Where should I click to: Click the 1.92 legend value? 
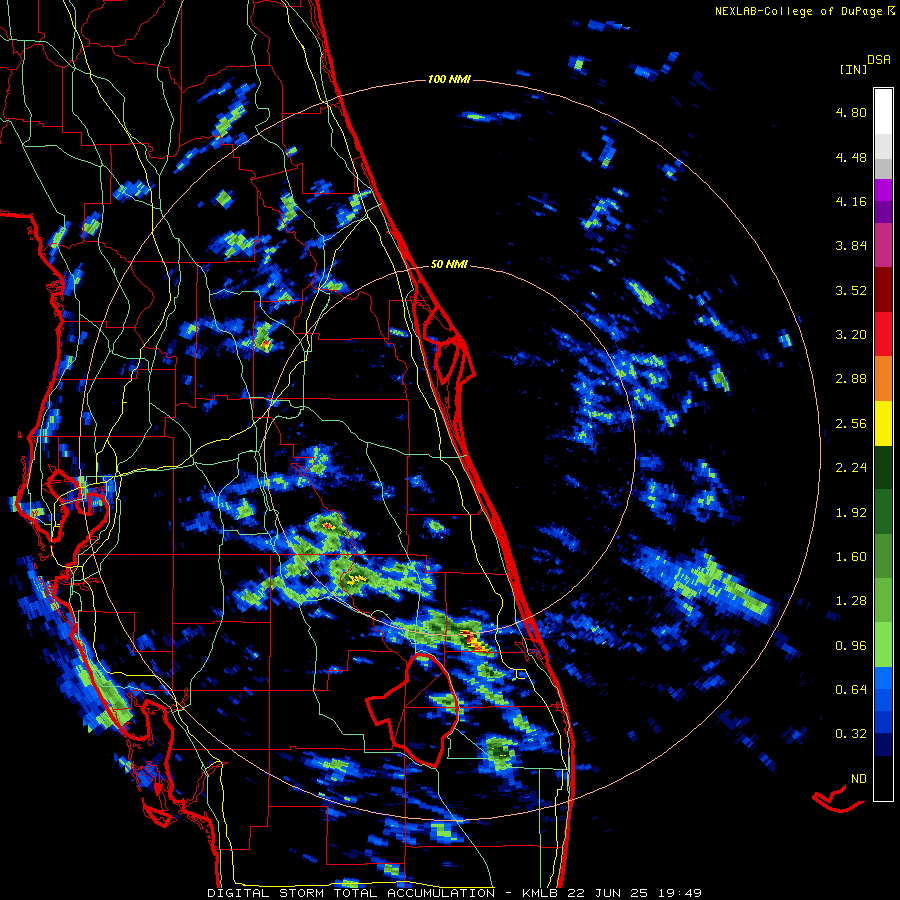tap(851, 513)
